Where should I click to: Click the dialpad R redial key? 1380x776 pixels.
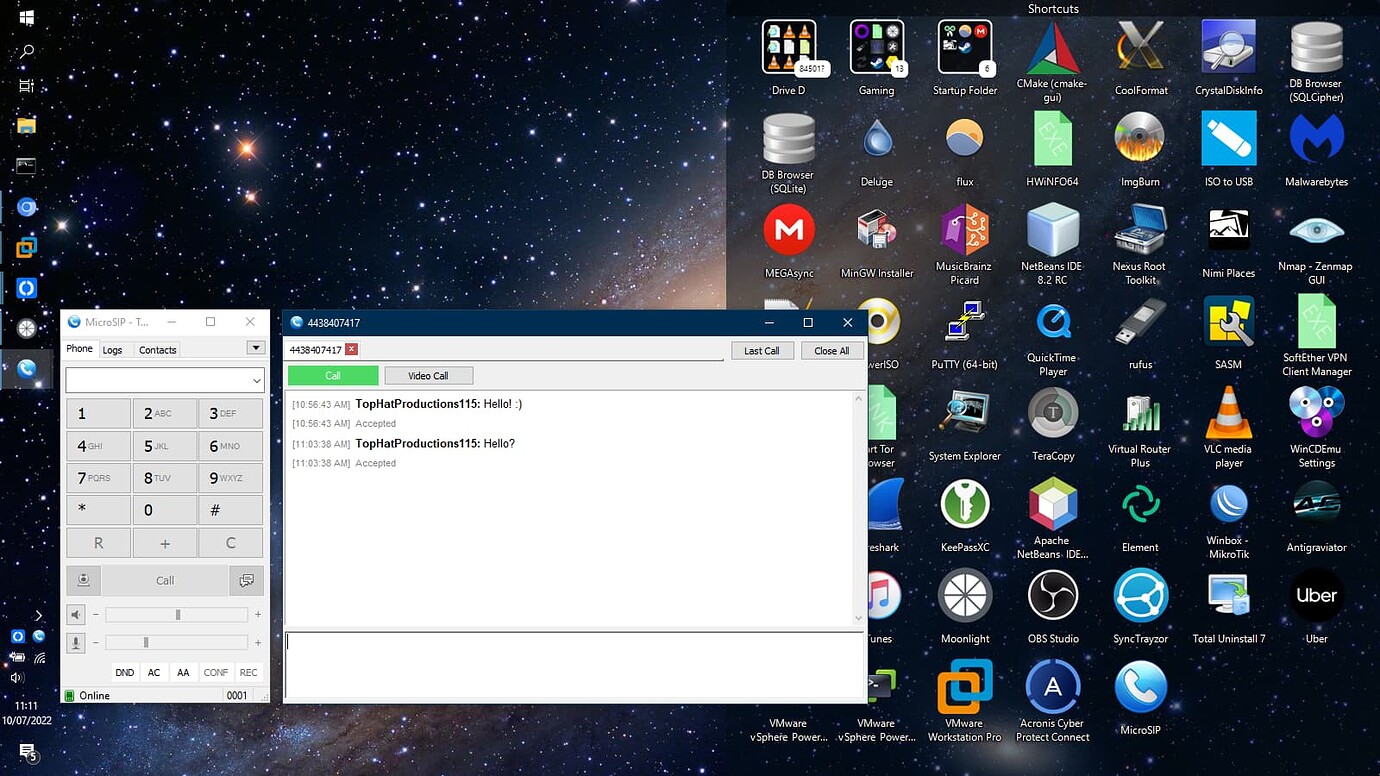(x=98, y=543)
